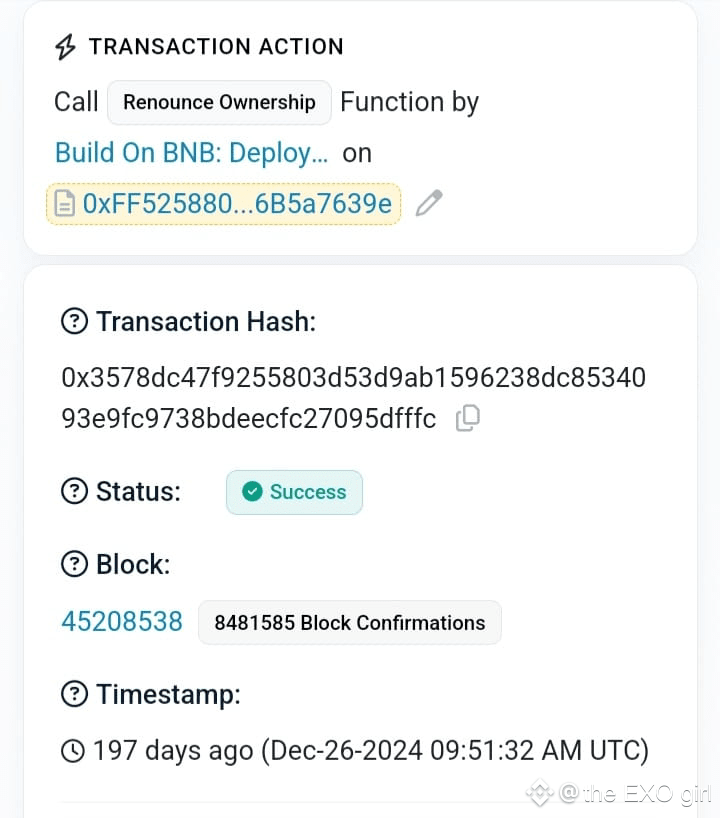Image resolution: width=720 pixels, height=818 pixels.
Task: Click the question mark icon beside Timestamp
Action: [x=75, y=694]
